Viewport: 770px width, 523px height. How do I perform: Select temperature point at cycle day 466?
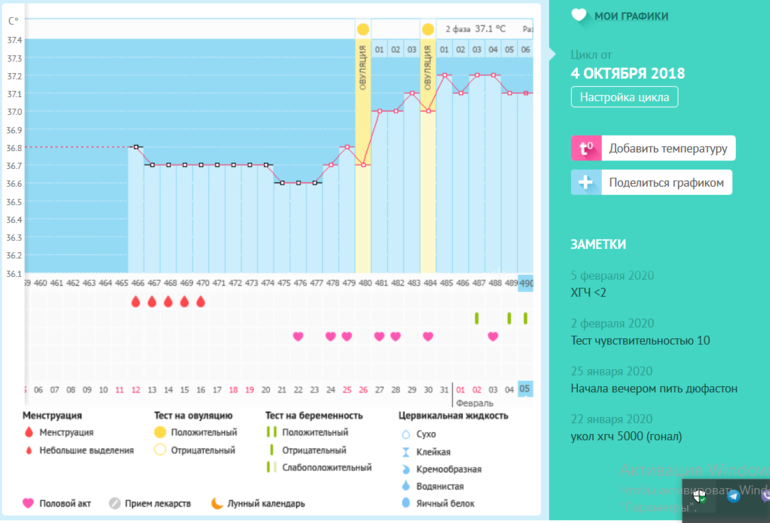(x=136, y=147)
